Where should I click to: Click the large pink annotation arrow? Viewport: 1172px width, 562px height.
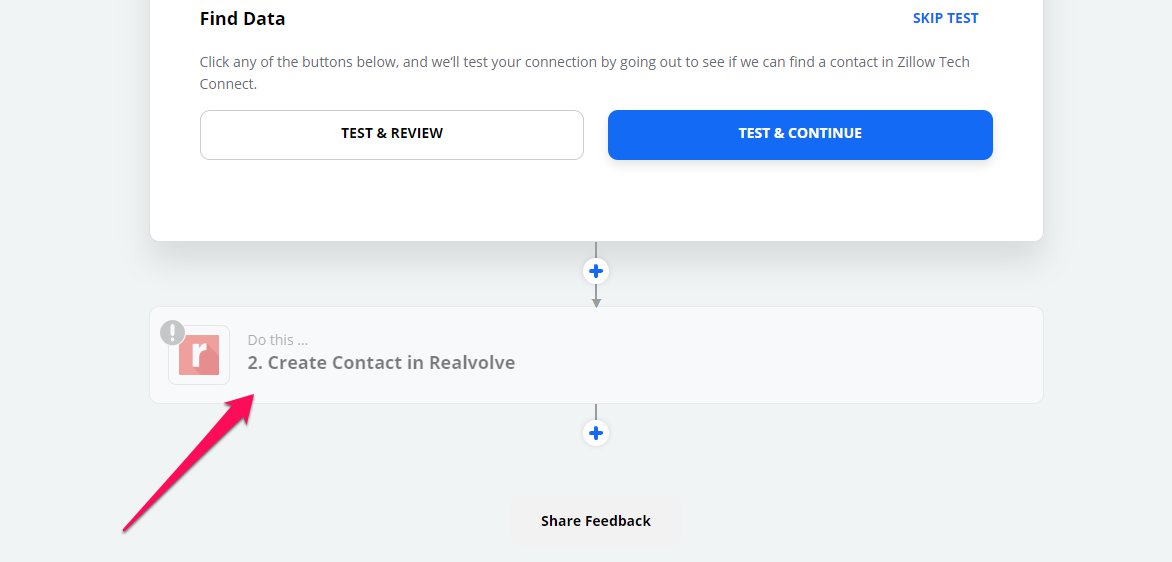(188, 463)
